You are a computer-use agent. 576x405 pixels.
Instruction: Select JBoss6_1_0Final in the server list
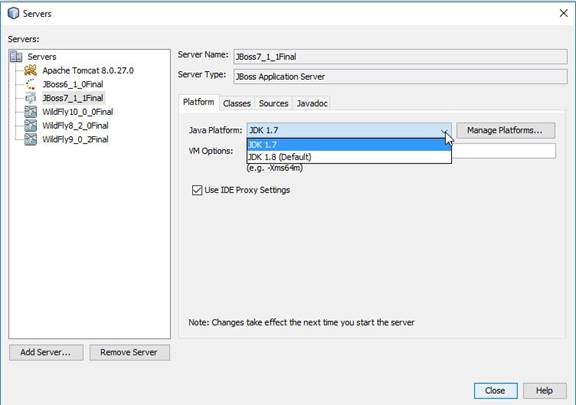(73, 84)
